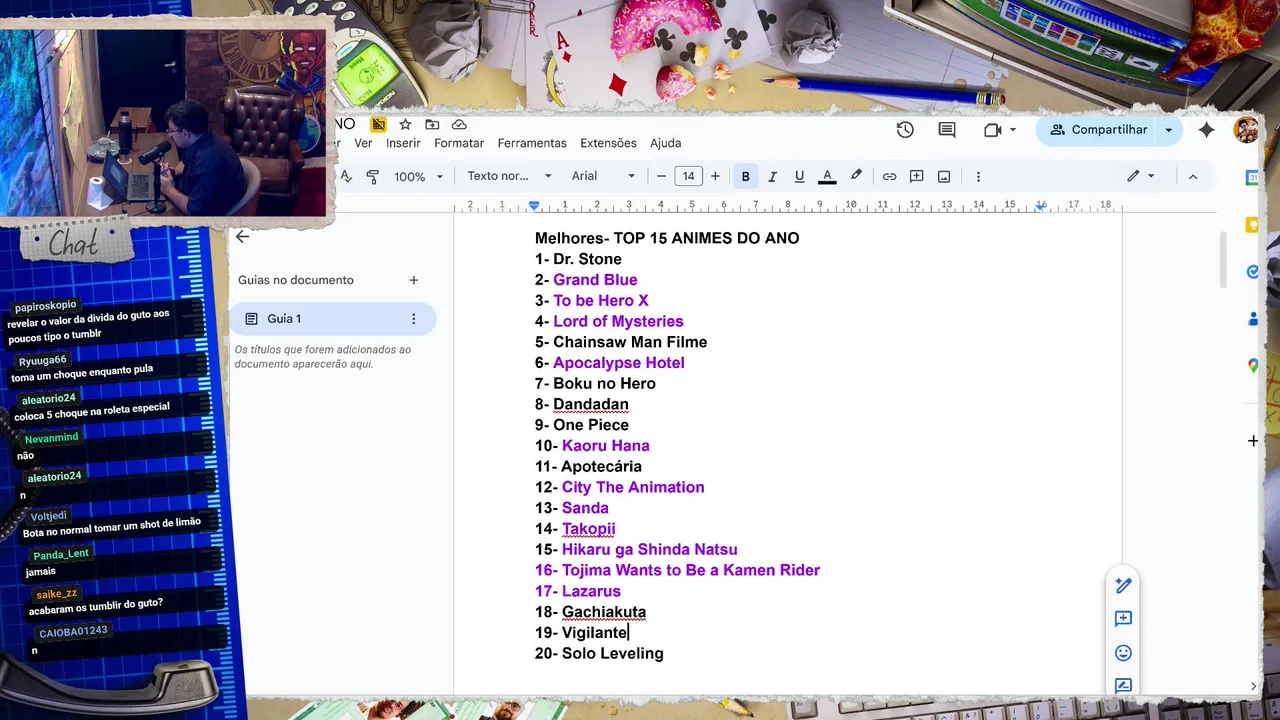Open Google Keep in side panel

(x=1253, y=225)
